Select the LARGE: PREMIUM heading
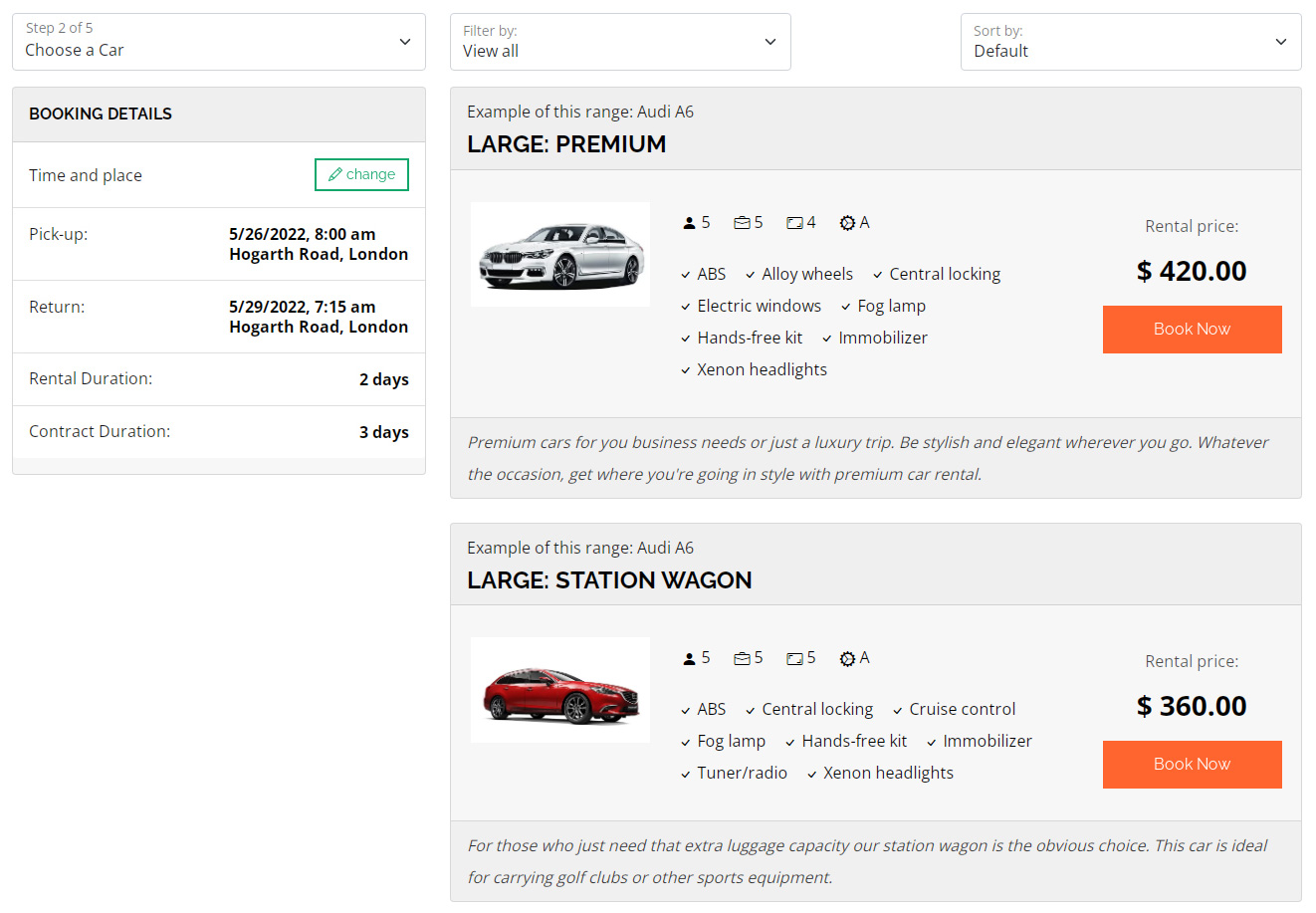This screenshot has height=913, width=1316. [x=566, y=144]
